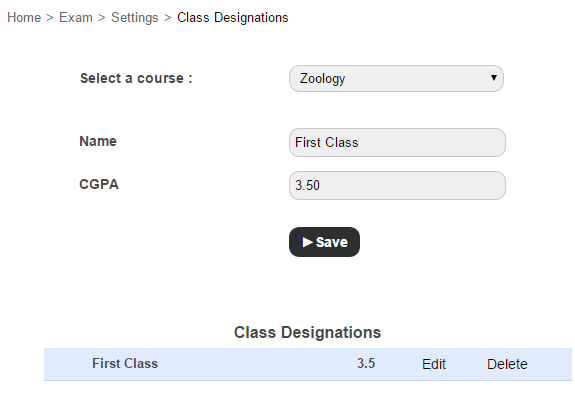Edit the First Class designation
The width and height of the screenshot is (575, 395).
point(434,364)
